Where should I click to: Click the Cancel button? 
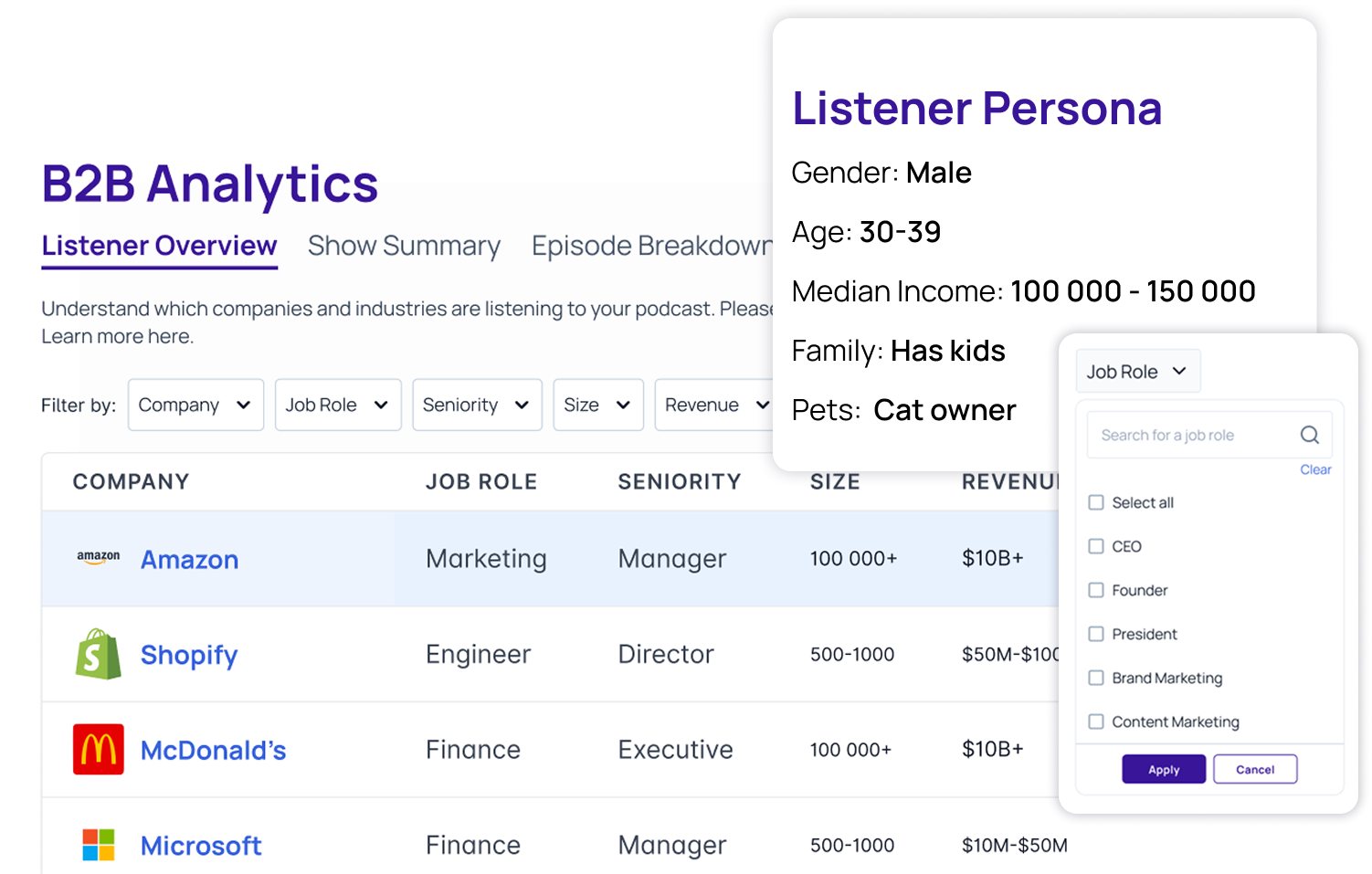click(x=1255, y=769)
